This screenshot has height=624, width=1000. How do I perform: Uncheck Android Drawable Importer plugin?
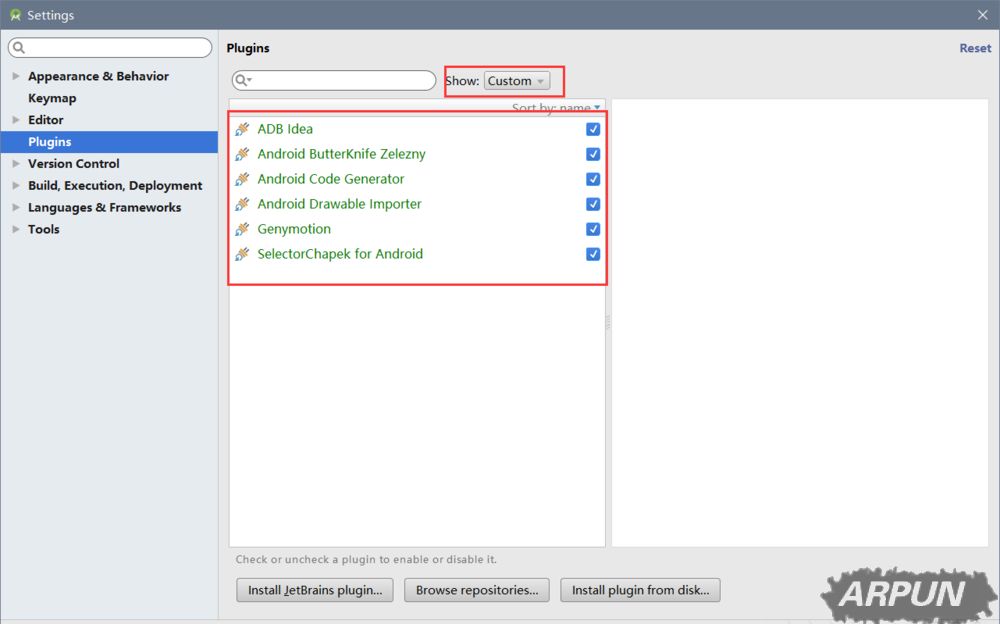pyautogui.click(x=593, y=204)
